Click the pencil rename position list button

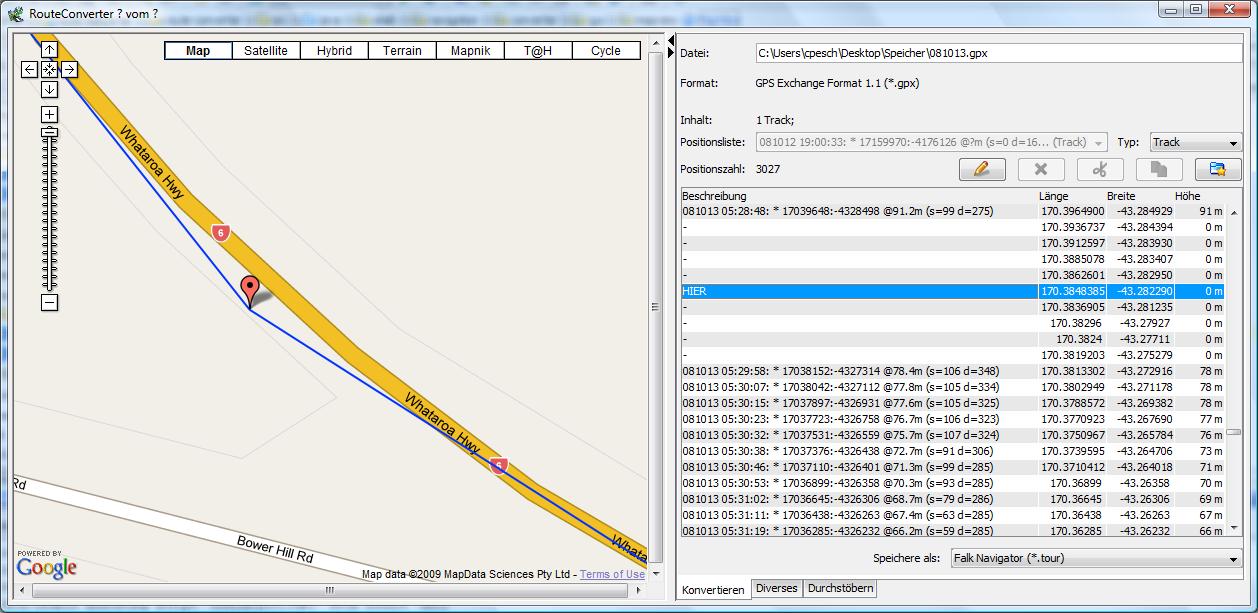[x=982, y=169]
